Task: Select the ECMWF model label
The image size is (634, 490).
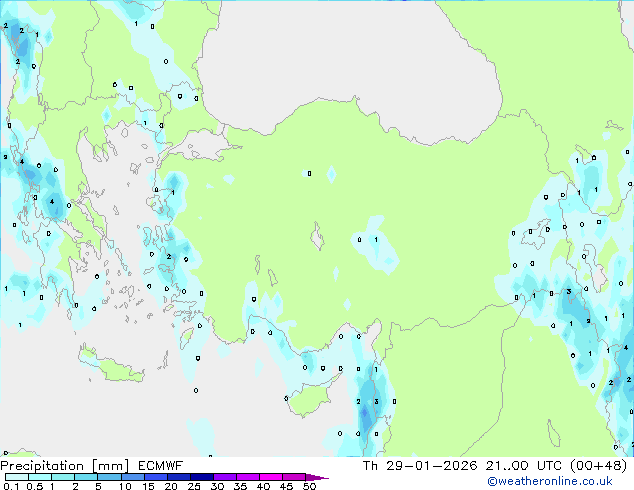Action: pyautogui.click(x=161, y=466)
